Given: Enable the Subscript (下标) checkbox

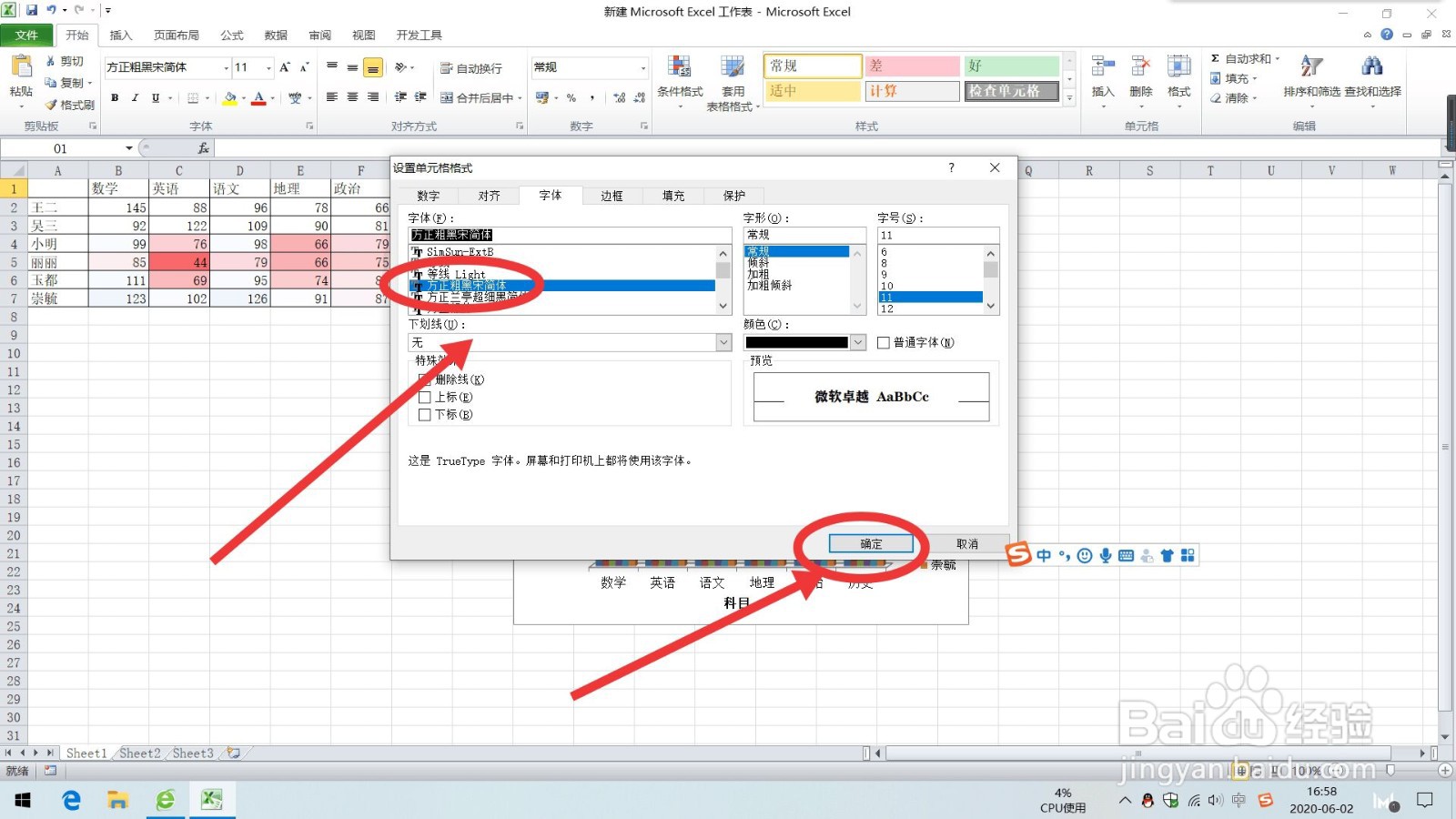Looking at the screenshot, I should [424, 414].
